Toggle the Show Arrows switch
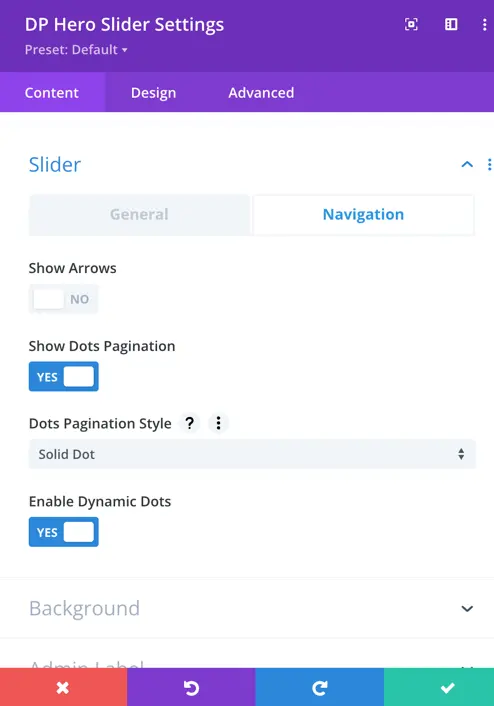The width and height of the screenshot is (494, 706). pos(63,299)
